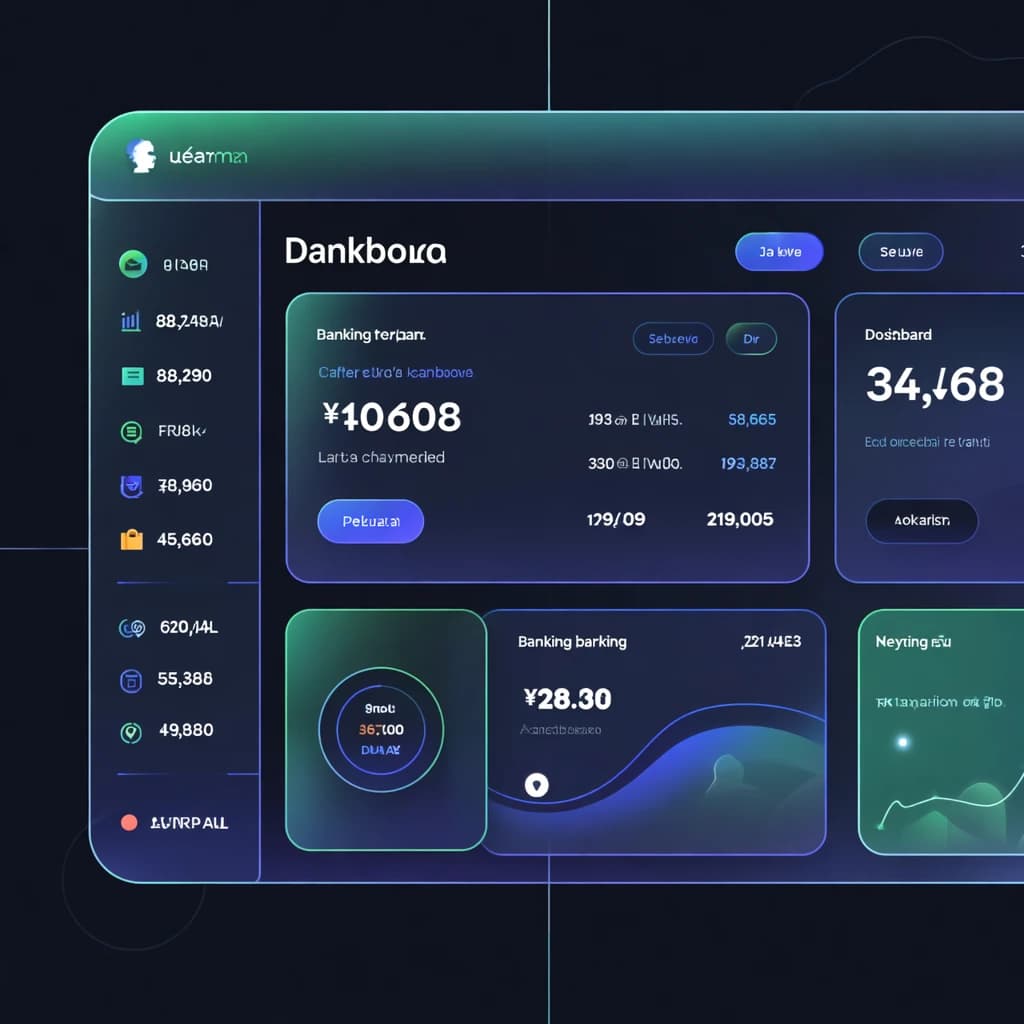Select the shield icon beside 78,960
This screenshot has width=1024, height=1024.
click(x=131, y=485)
